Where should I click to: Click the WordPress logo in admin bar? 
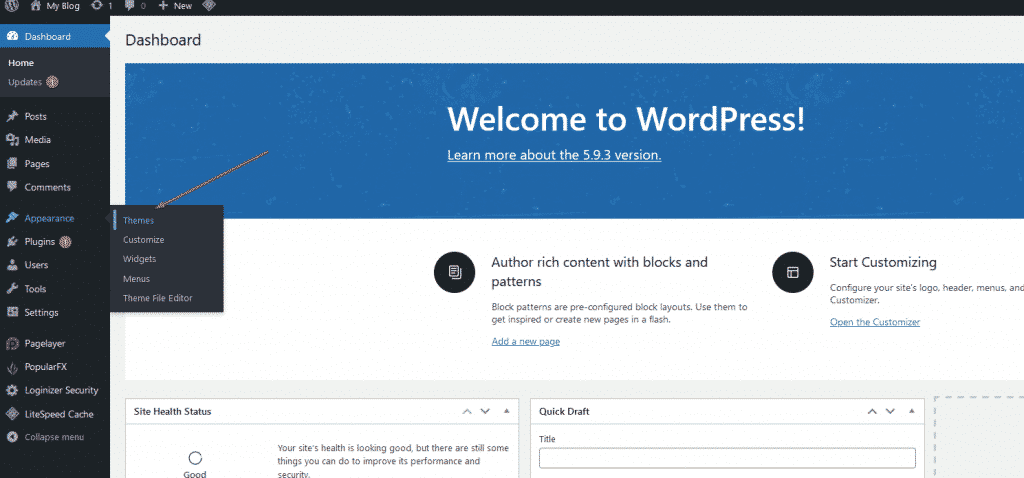pos(12,6)
